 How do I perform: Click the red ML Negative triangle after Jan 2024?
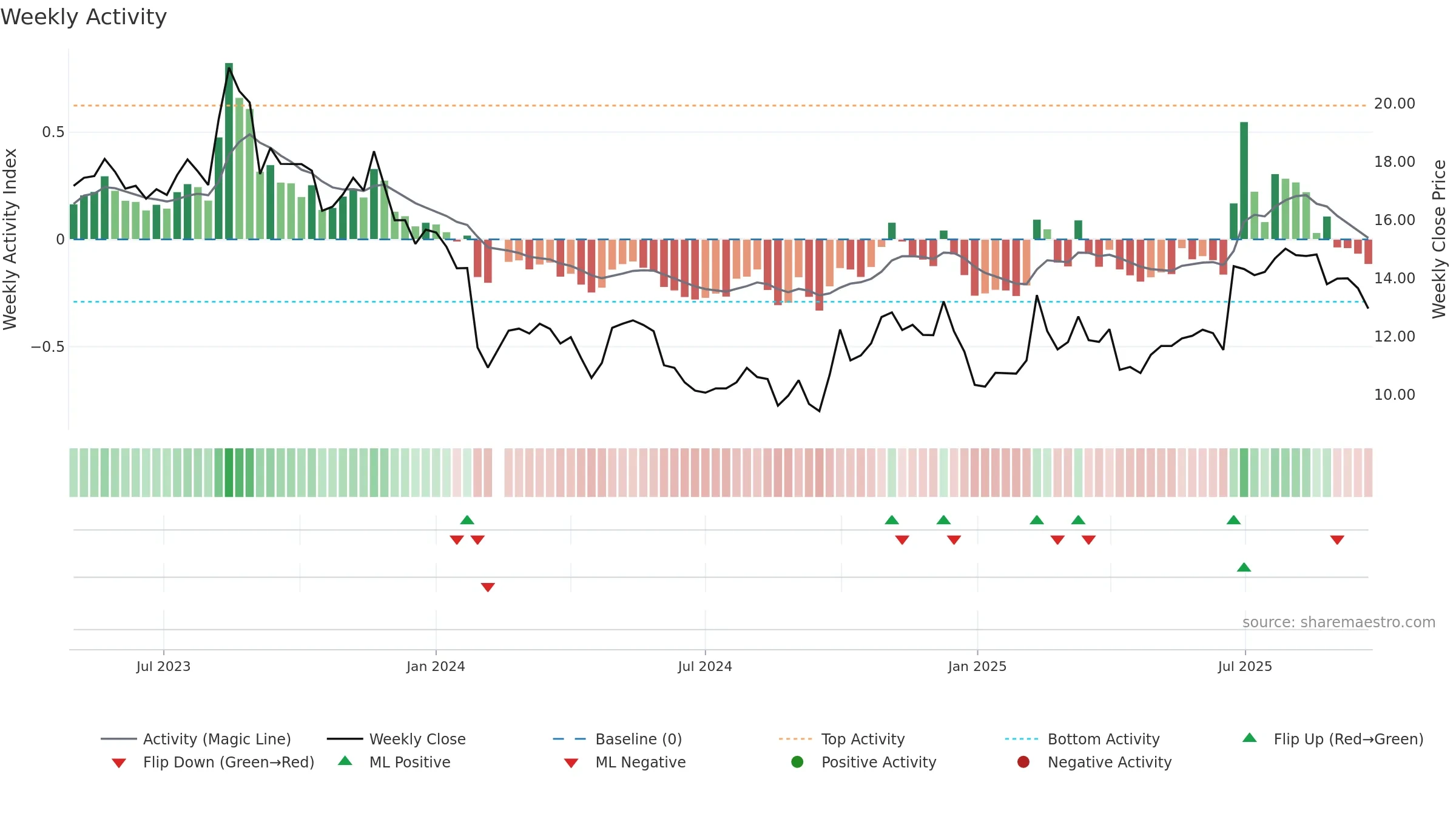coord(488,587)
